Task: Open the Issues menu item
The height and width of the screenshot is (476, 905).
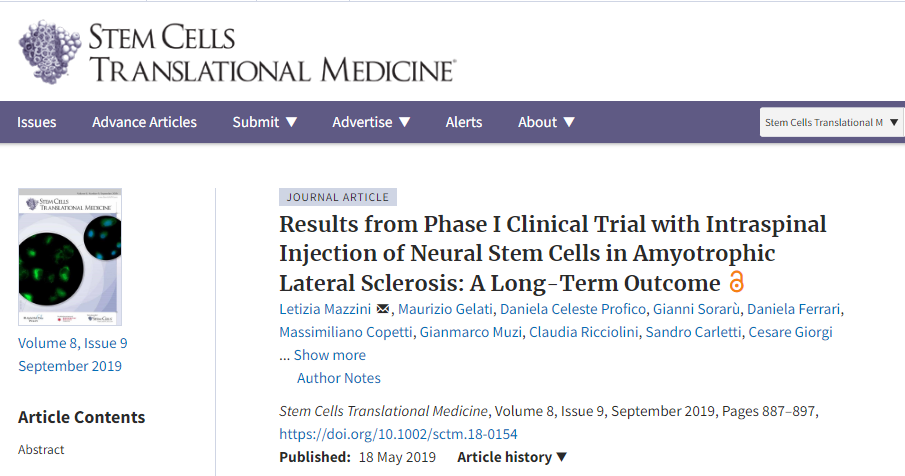Action: pos(37,122)
